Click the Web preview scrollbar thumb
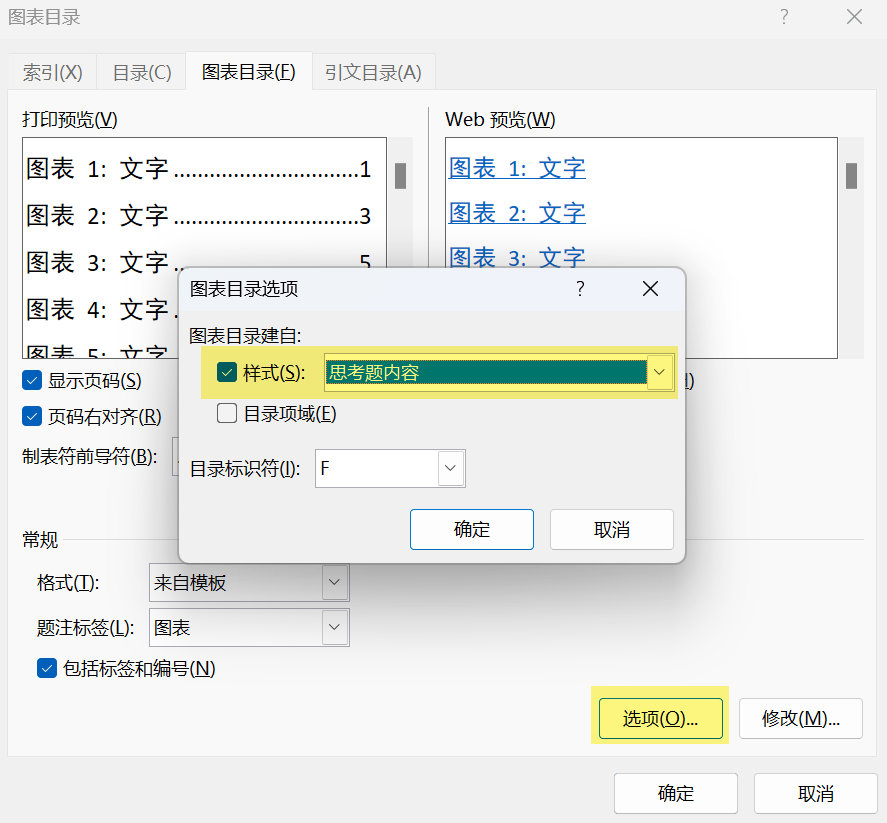The image size is (887, 823). pos(851,176)
